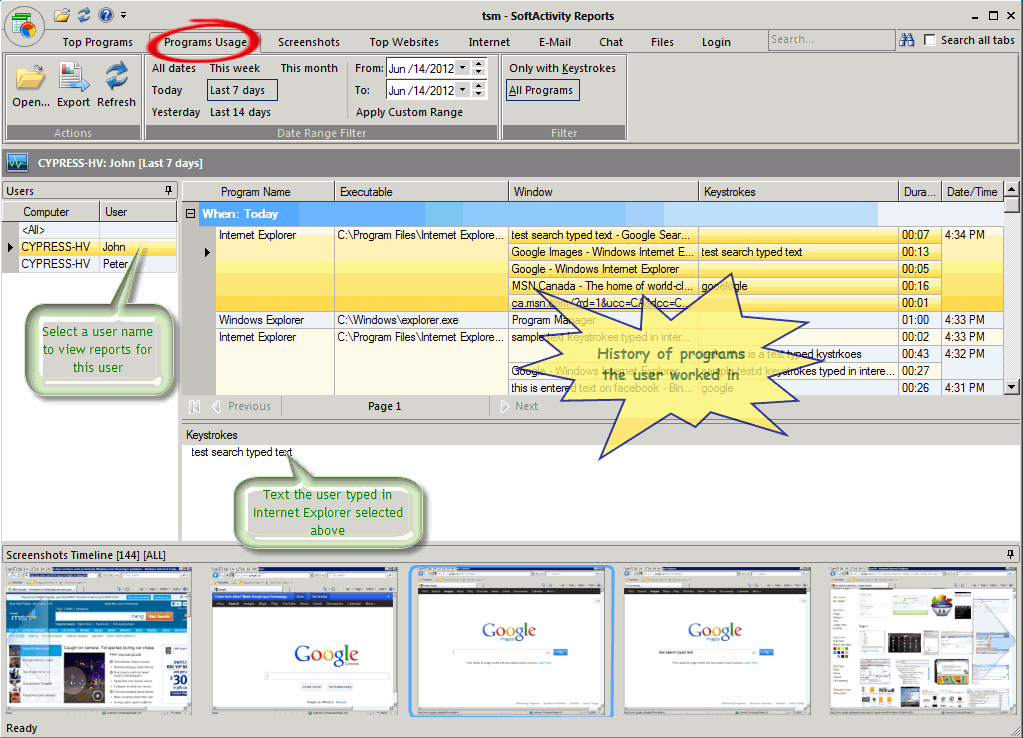Open the From date calendar dropdown
Screen dimensions: 1023x738
463,68
